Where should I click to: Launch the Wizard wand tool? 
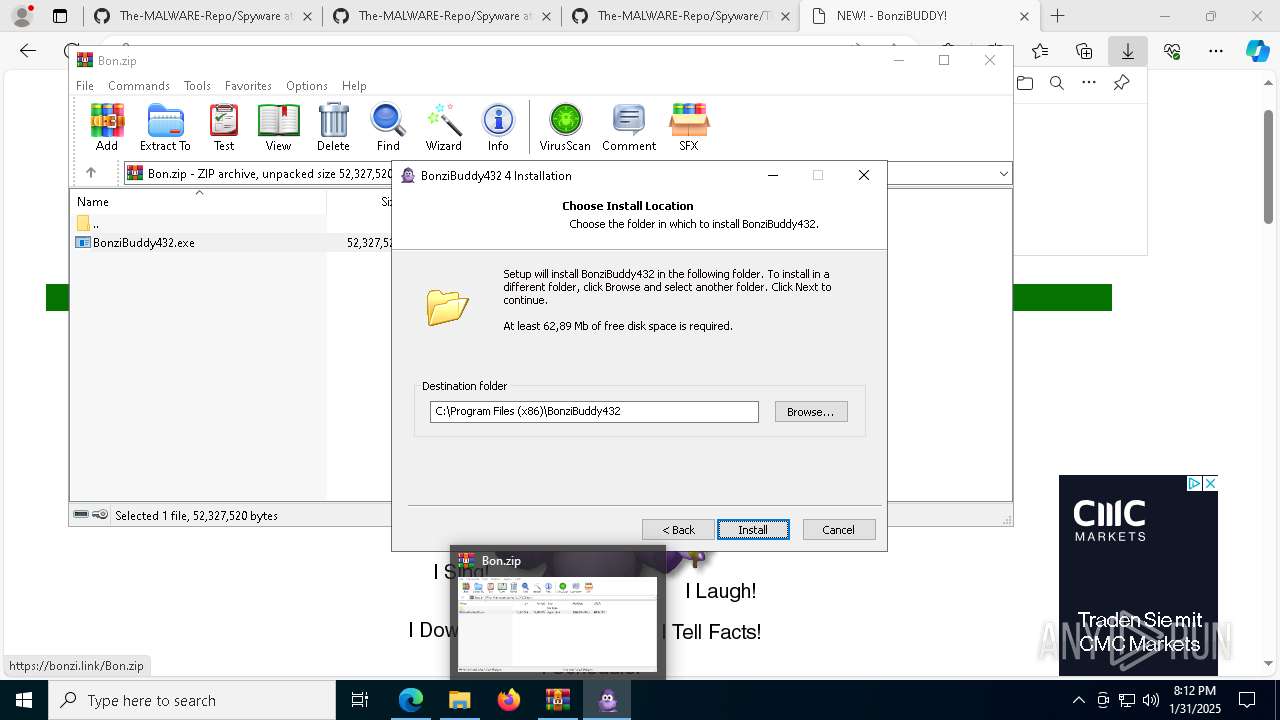click(443, 127)
